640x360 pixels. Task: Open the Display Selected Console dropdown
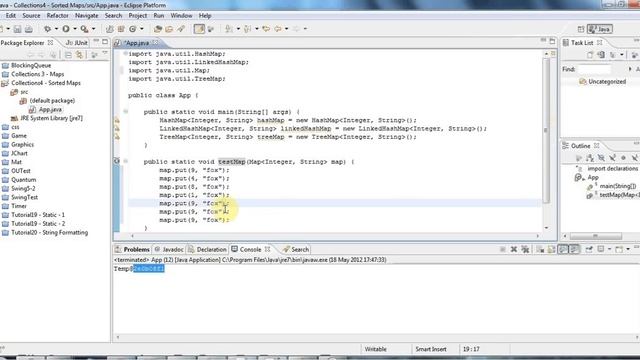point(609,249)
